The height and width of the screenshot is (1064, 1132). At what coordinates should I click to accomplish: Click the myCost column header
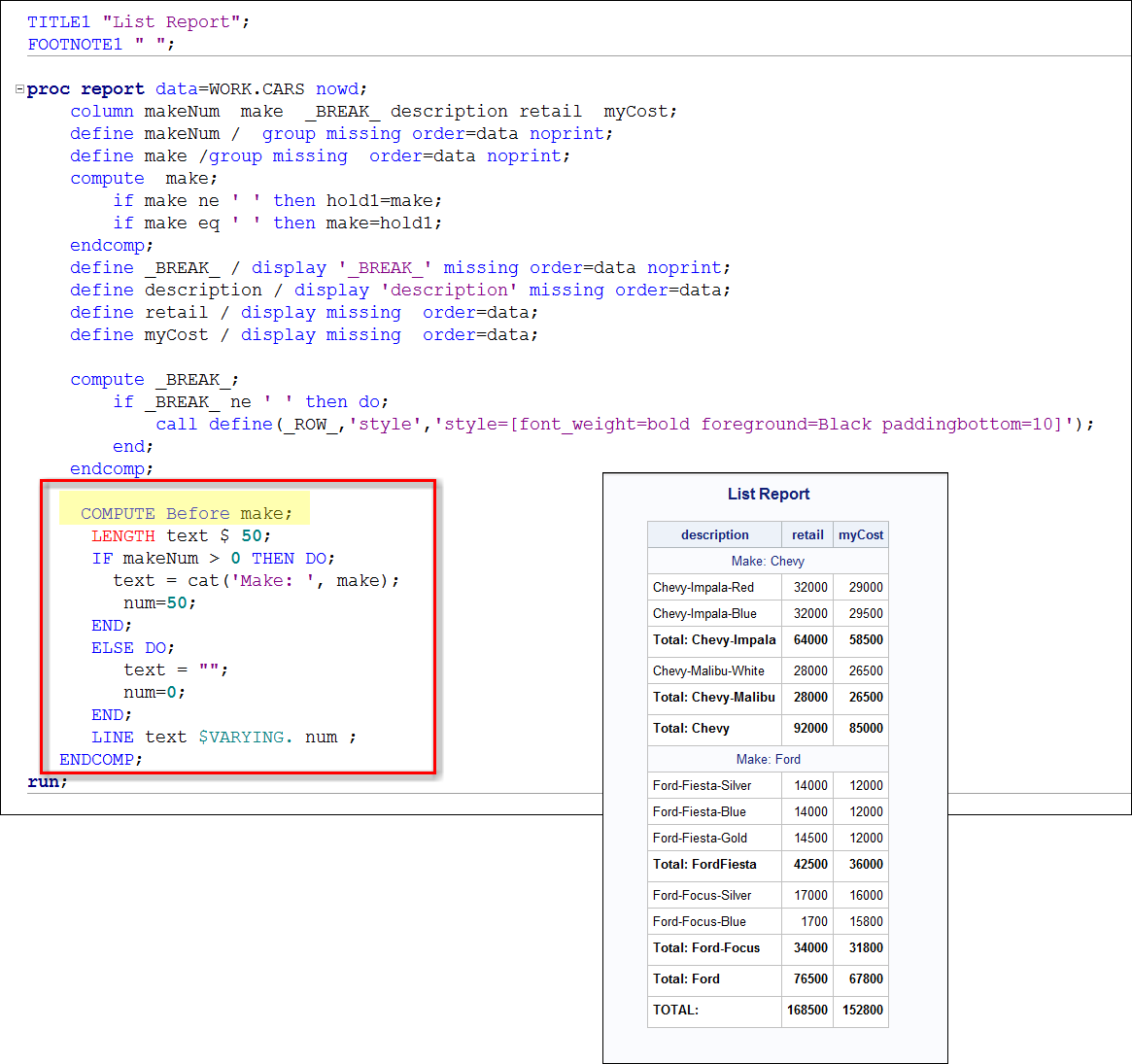[x=860, y=534]
